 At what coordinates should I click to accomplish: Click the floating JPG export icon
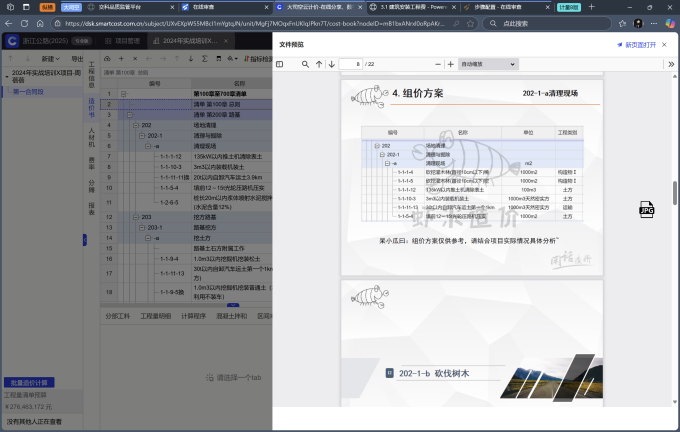point(647,209)
